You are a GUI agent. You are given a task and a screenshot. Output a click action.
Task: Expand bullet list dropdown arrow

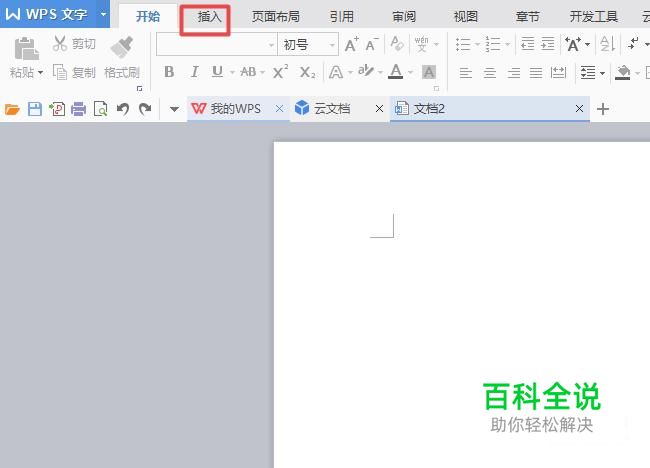click(x=477, y=44)
